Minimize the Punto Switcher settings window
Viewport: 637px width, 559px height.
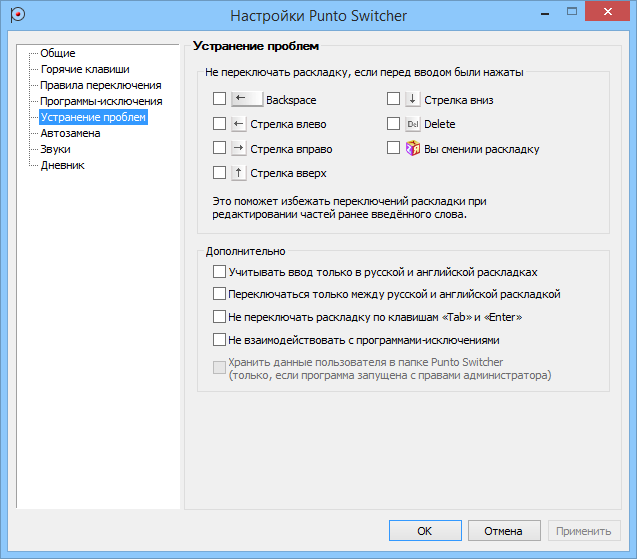click(x=545, y=12)
